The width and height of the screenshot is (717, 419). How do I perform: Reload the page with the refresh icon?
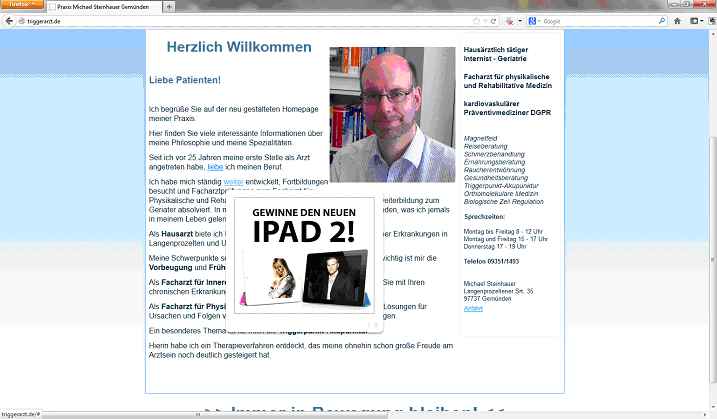click(x=493, y=21)
